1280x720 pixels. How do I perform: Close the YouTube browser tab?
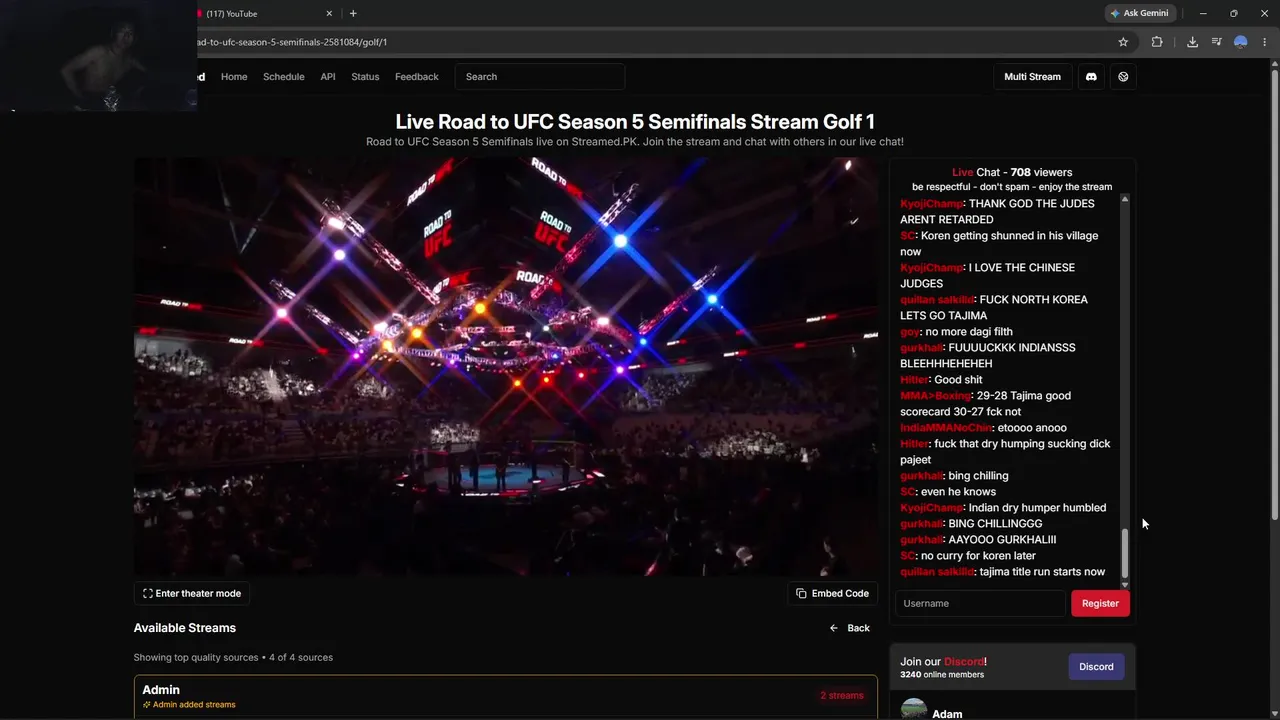tap(329, 14)
